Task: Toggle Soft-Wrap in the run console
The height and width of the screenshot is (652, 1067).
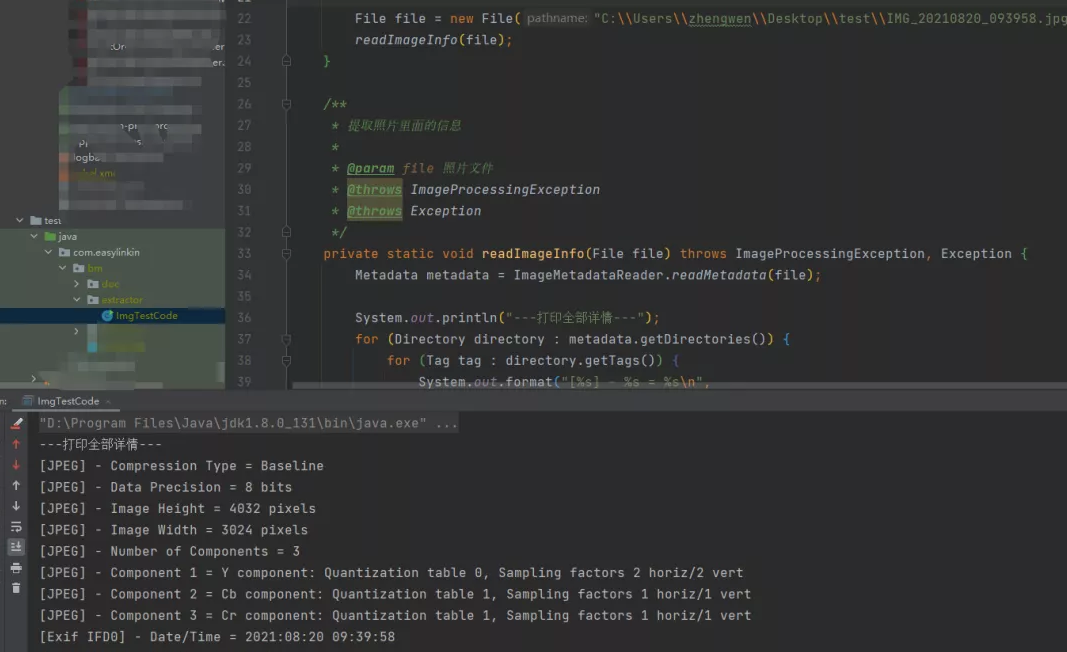Action: click(16, 527)
